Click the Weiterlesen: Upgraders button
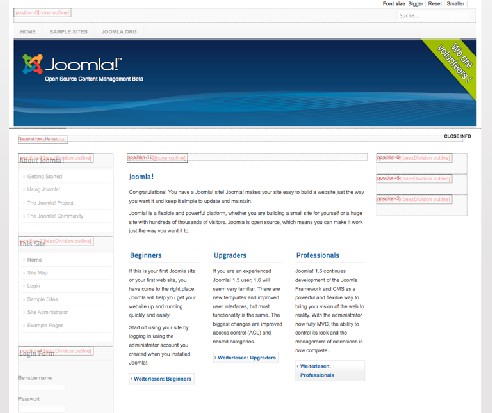 tap(246, 357)
